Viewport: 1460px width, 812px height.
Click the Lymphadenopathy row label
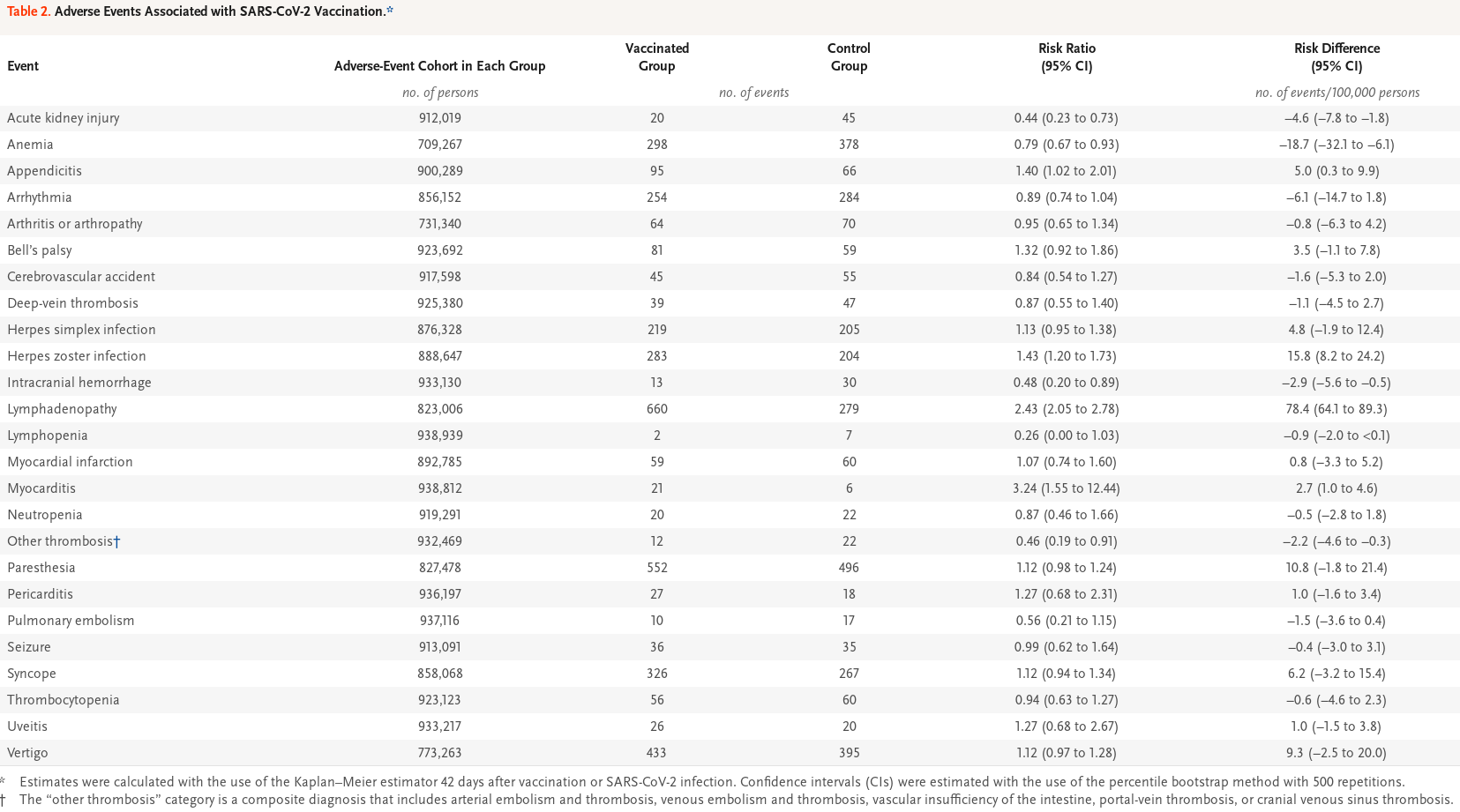(x=62, y=409)
